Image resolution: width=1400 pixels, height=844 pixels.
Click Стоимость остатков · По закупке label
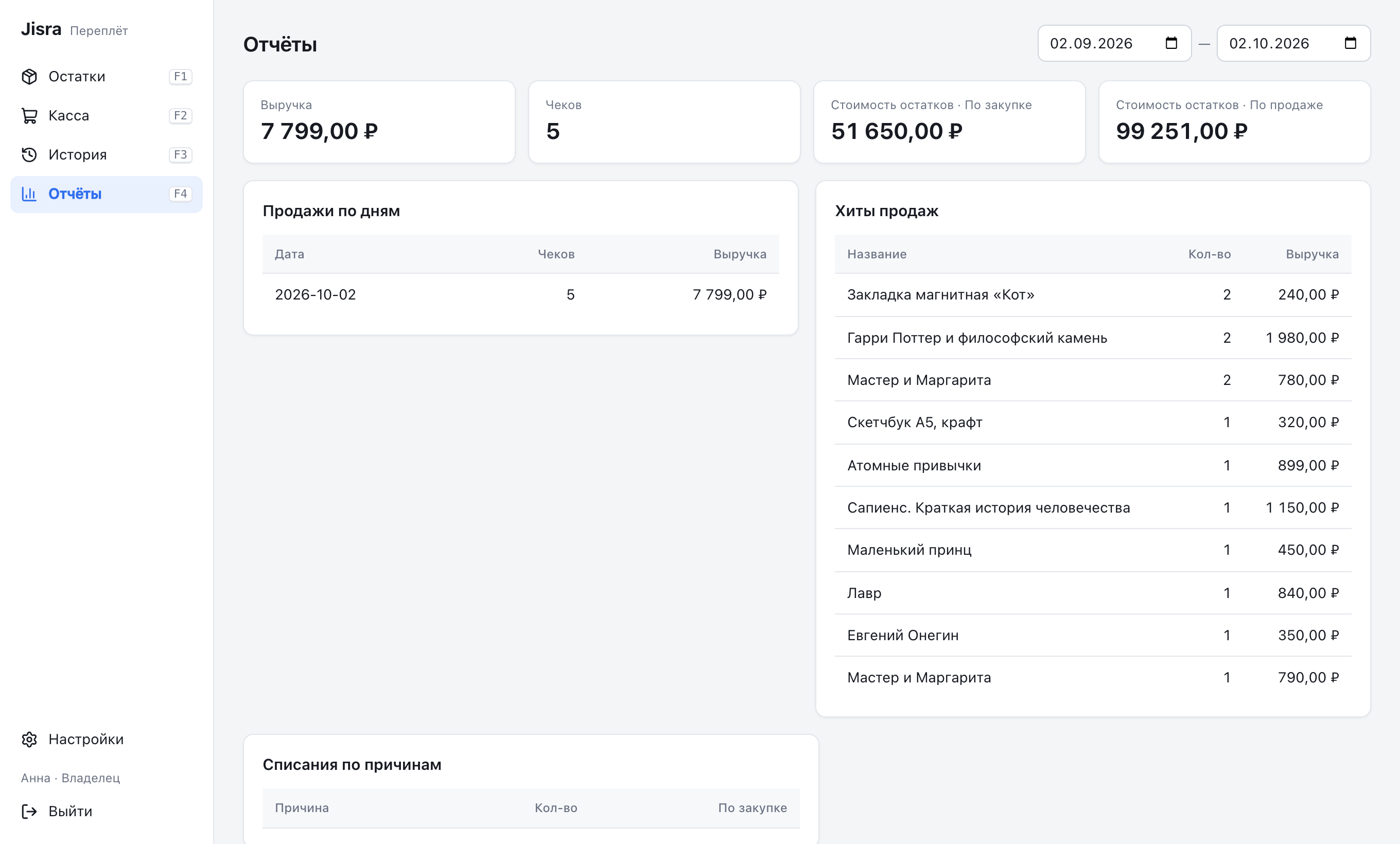point(931,105)
